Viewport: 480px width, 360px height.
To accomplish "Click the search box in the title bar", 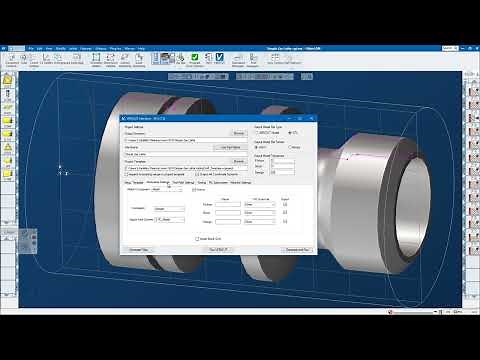I will coord(450,48).
